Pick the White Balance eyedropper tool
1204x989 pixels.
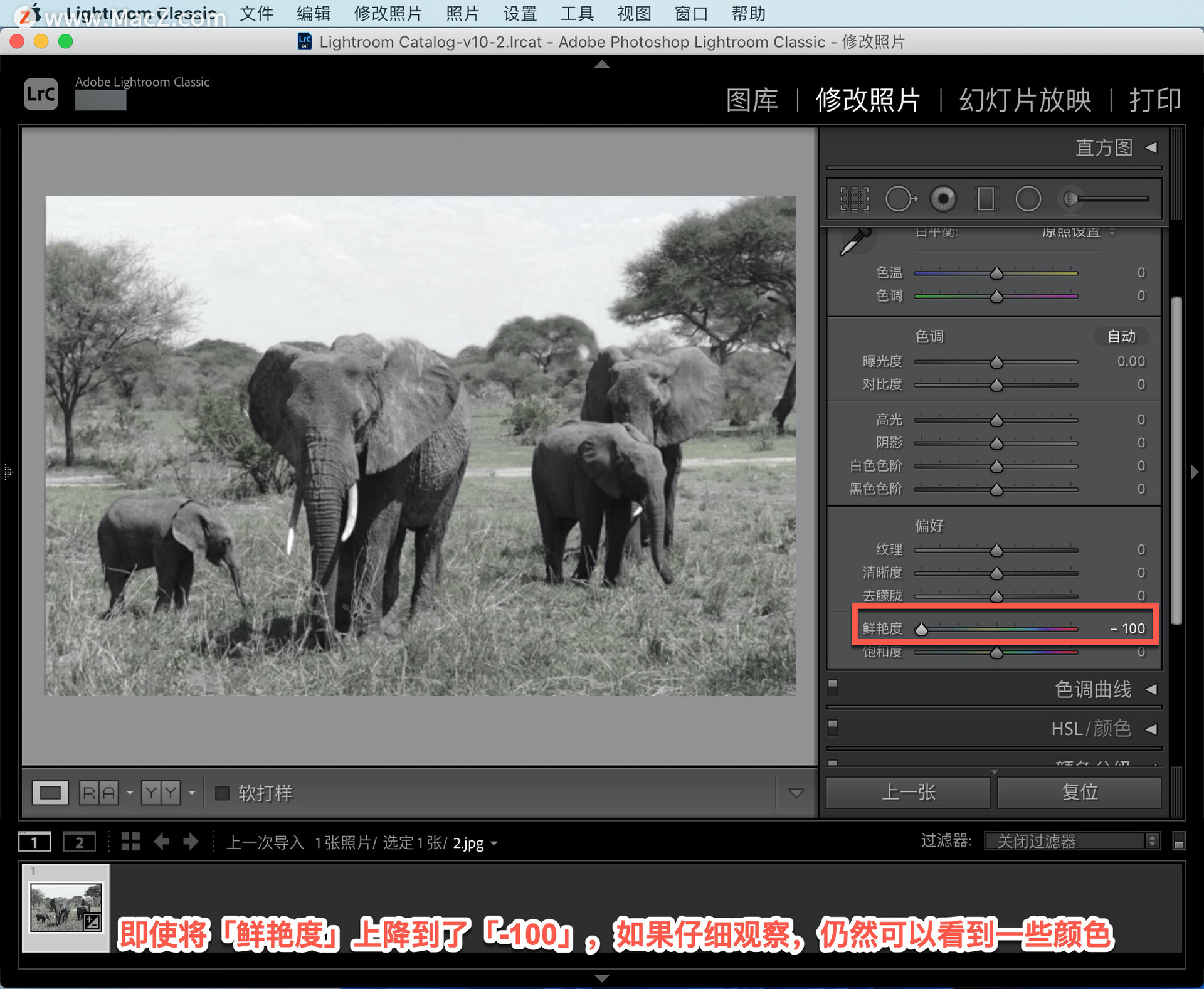[855, 242]
